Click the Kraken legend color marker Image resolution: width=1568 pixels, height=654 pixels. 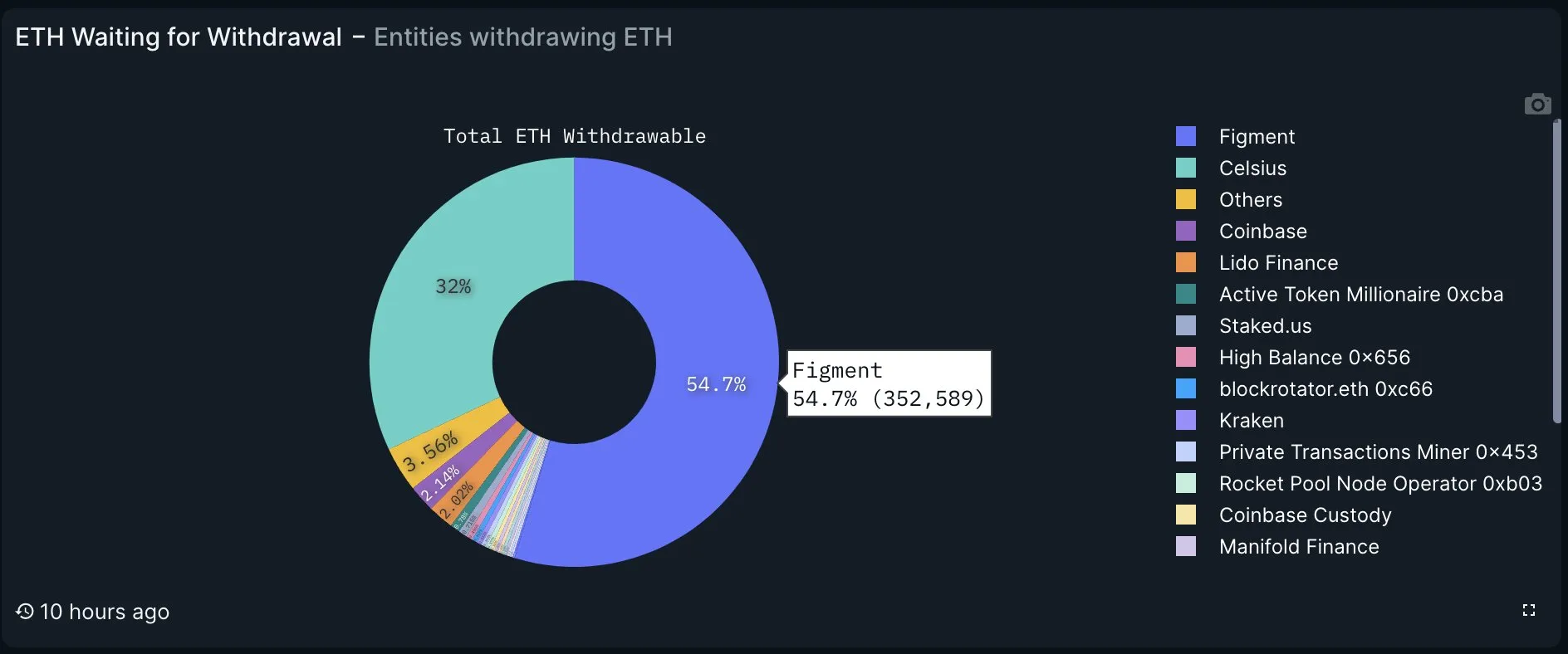pos(1185,420)
